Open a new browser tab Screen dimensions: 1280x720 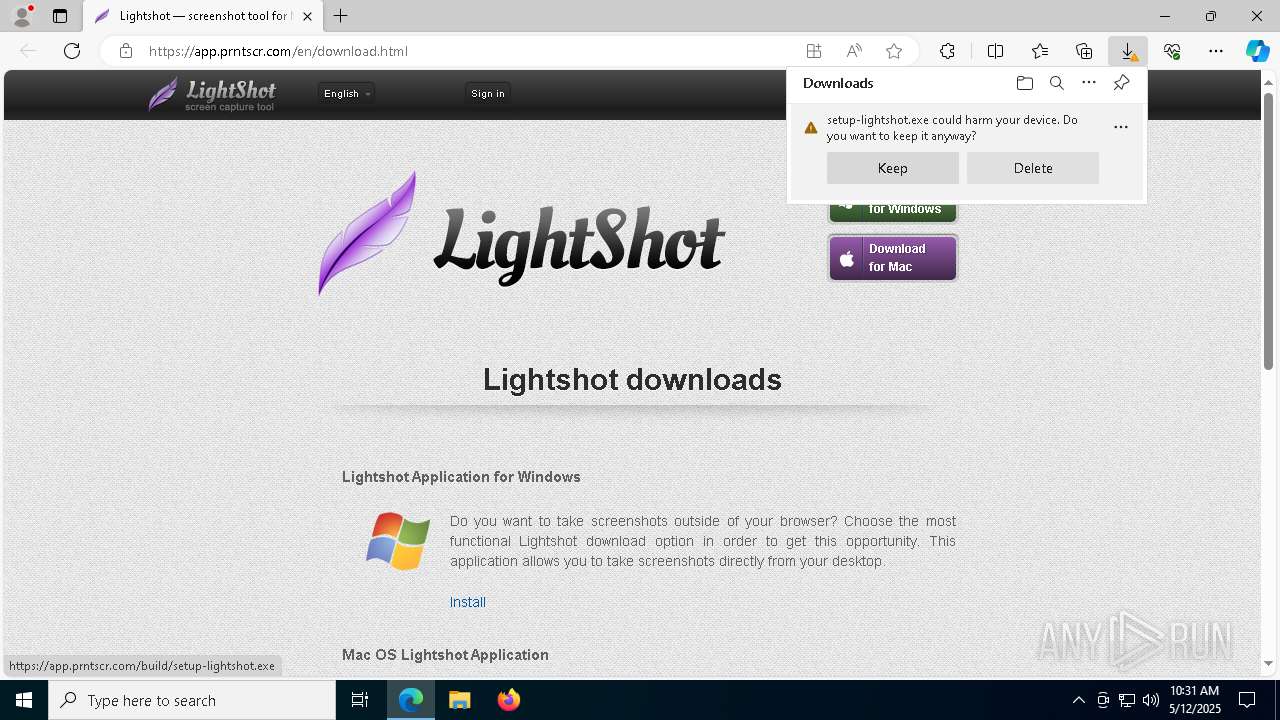coord(341,16)
